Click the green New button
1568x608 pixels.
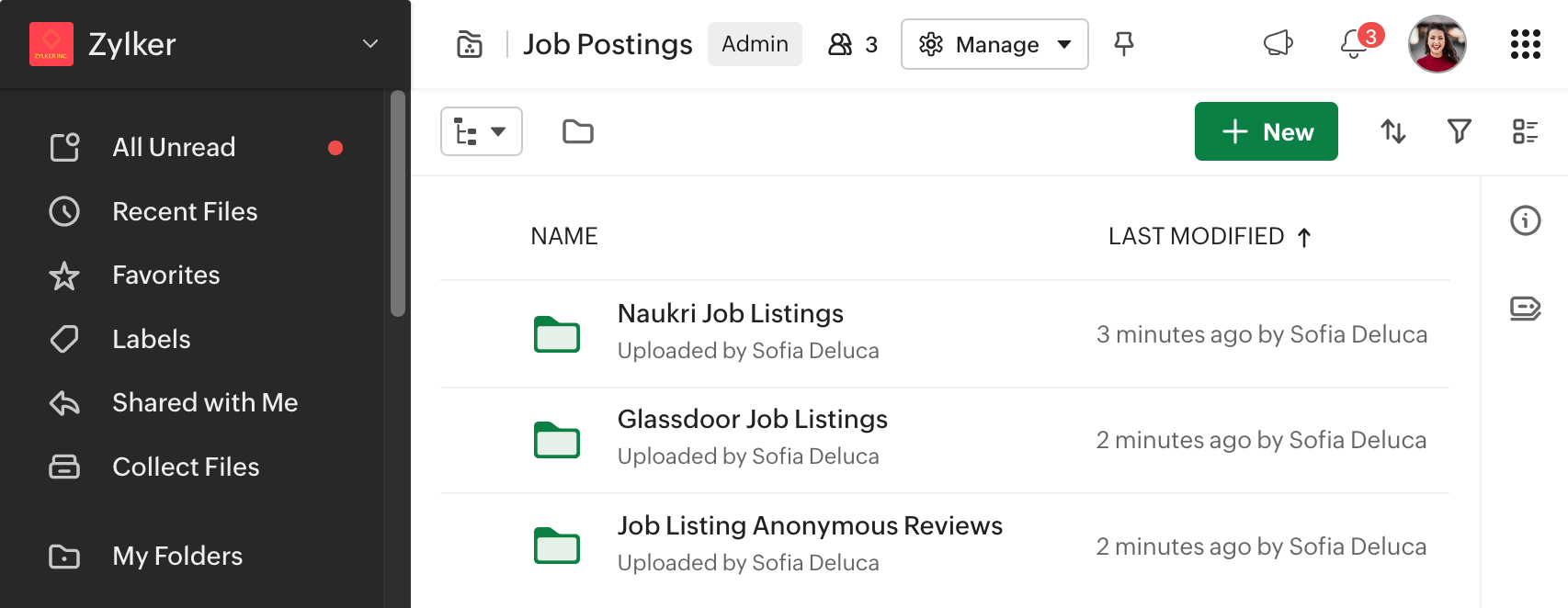(1266, 131)
